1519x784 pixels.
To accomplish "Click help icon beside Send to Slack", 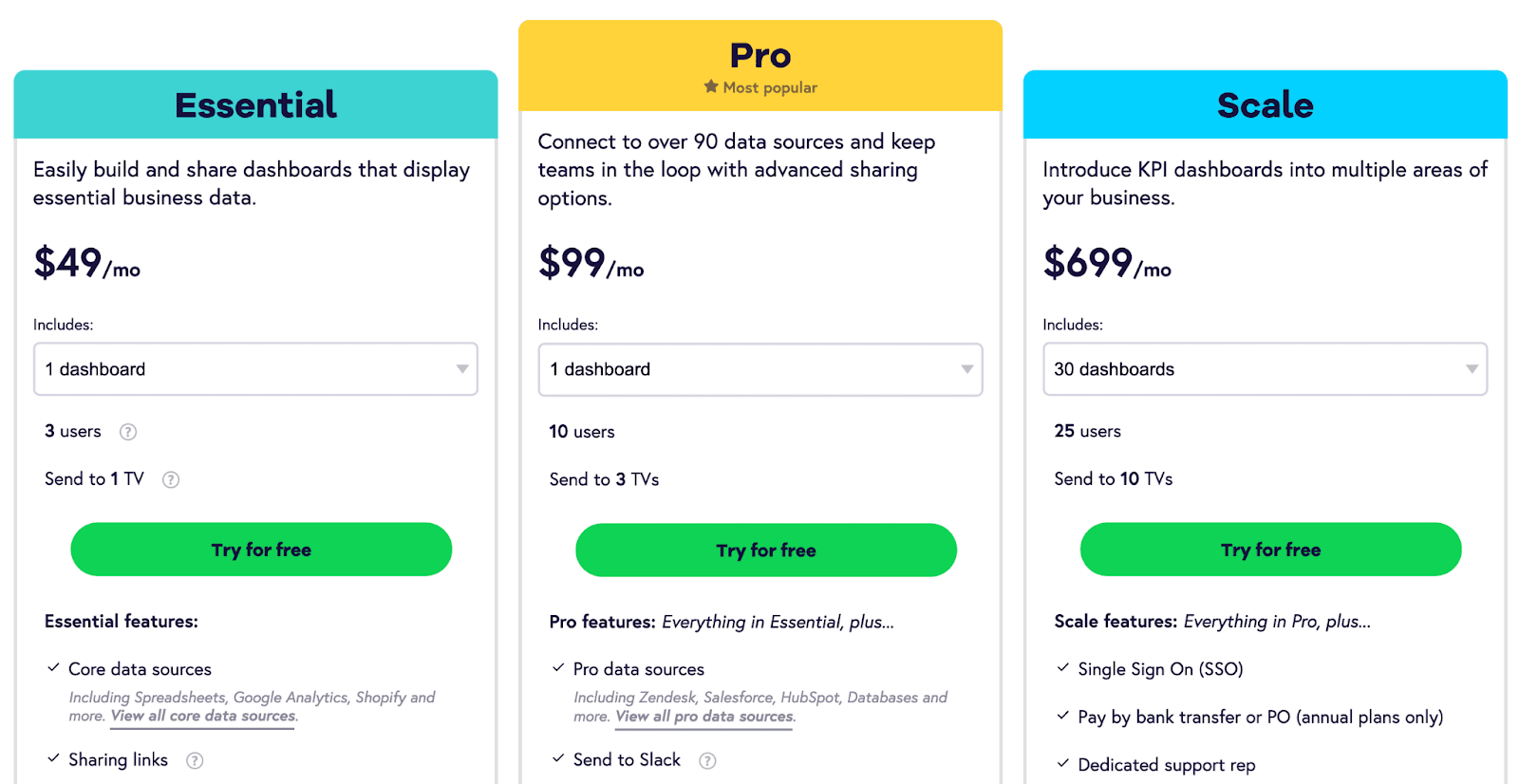I will coord(707,760).
